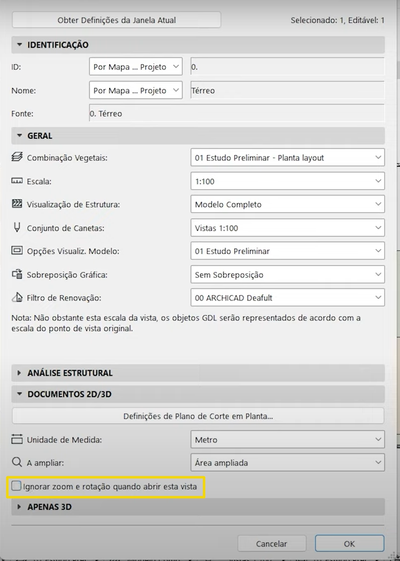Click the Cancelar button
400x561 pixels.
click(272, 543)
